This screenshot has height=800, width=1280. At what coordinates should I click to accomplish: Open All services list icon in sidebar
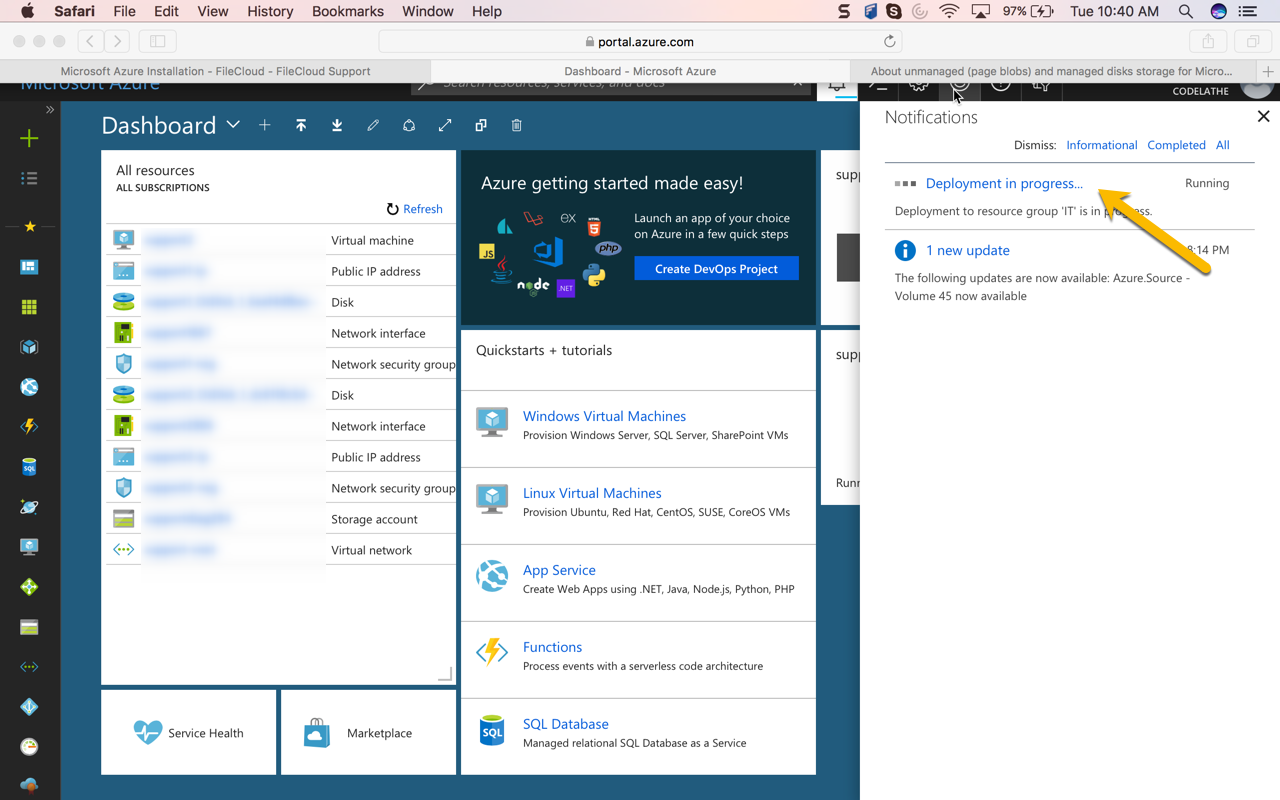coord(29,178)
